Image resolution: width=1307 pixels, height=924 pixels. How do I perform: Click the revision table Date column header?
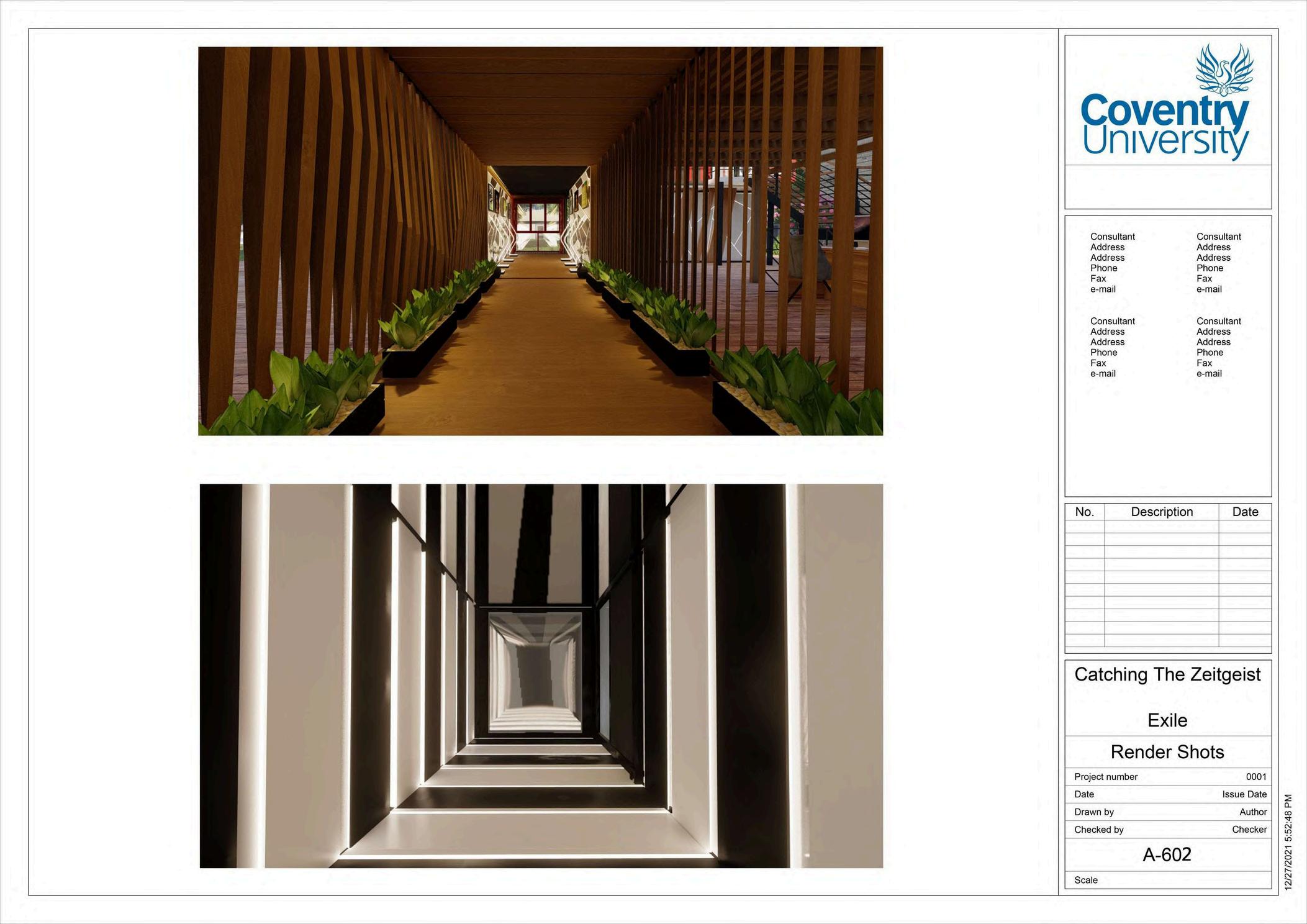(x=1245, y=512)
